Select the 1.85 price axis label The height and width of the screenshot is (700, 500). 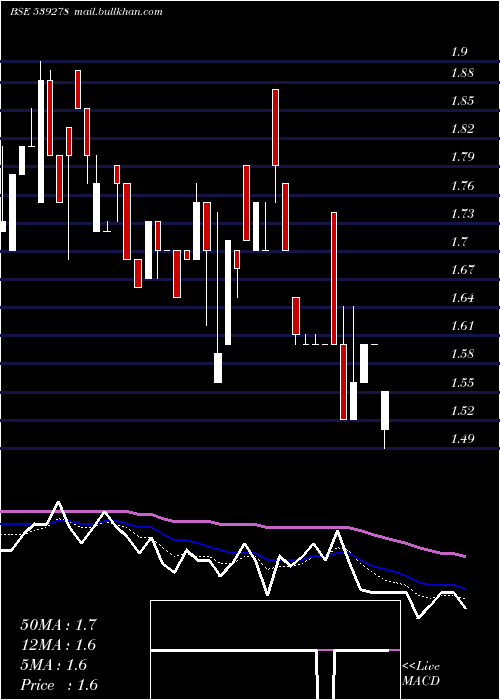pyautogui.click(x=462, y=101)
